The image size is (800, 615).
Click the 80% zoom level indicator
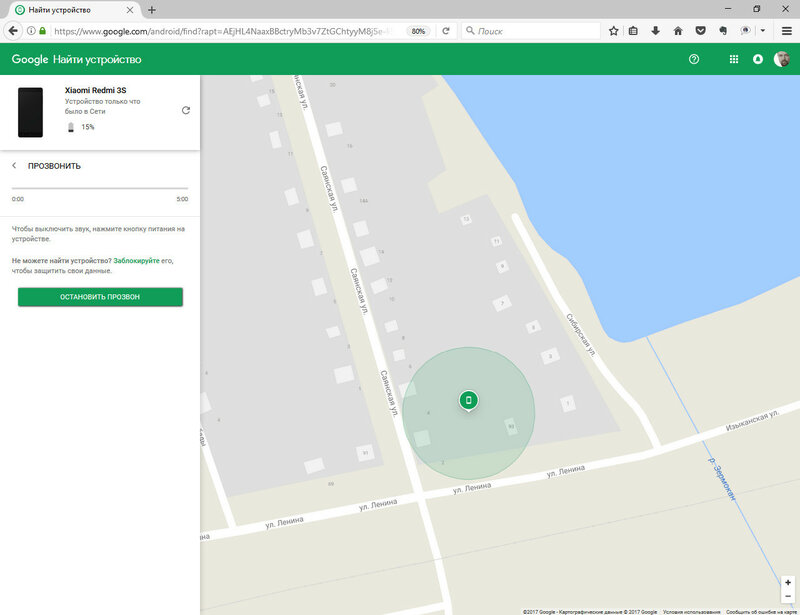(x=418, y=31)
